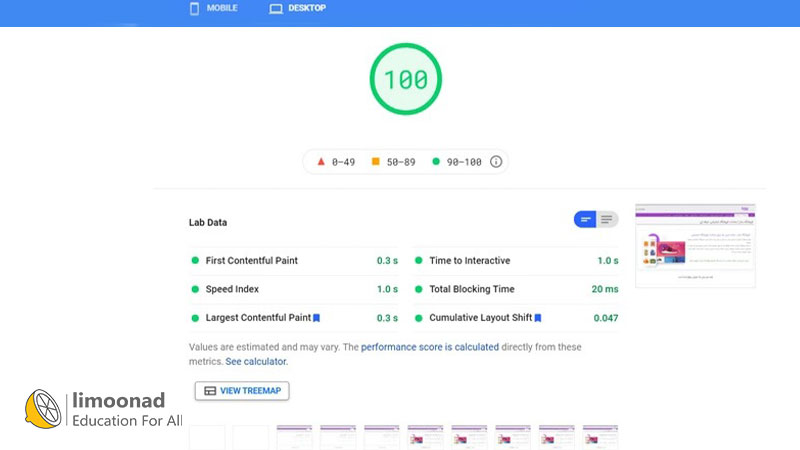
Task: Click the Speed Index label
Action: tap(232, 289)
